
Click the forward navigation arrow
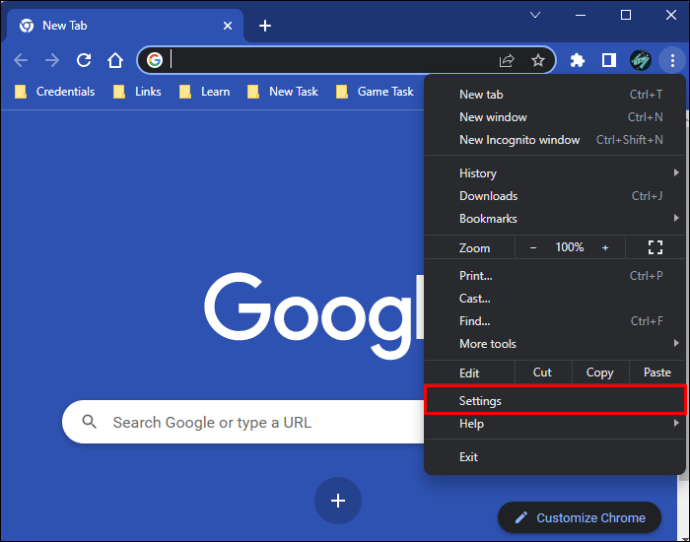pyautogui.click(x=52, y=60)
